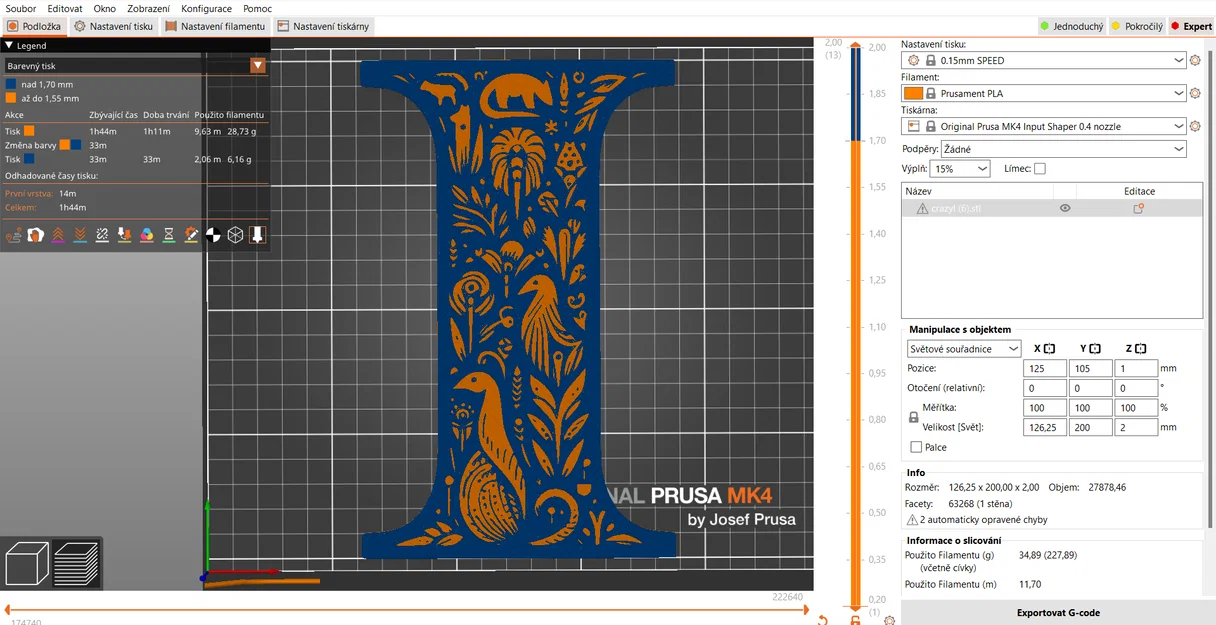Switch to Pokročilý mode
The width and height of the screenshot is (1216, 625).
(x=1137, y=26)
